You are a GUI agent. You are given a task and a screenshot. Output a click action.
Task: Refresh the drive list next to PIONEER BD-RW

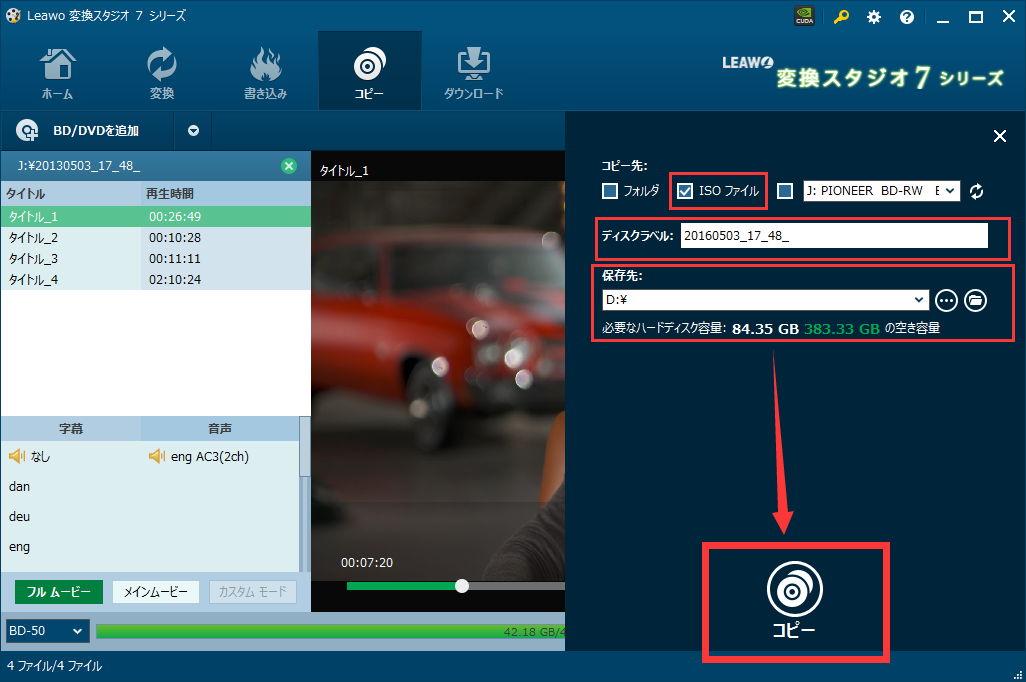pyautogui.click(x=977, y=191)
